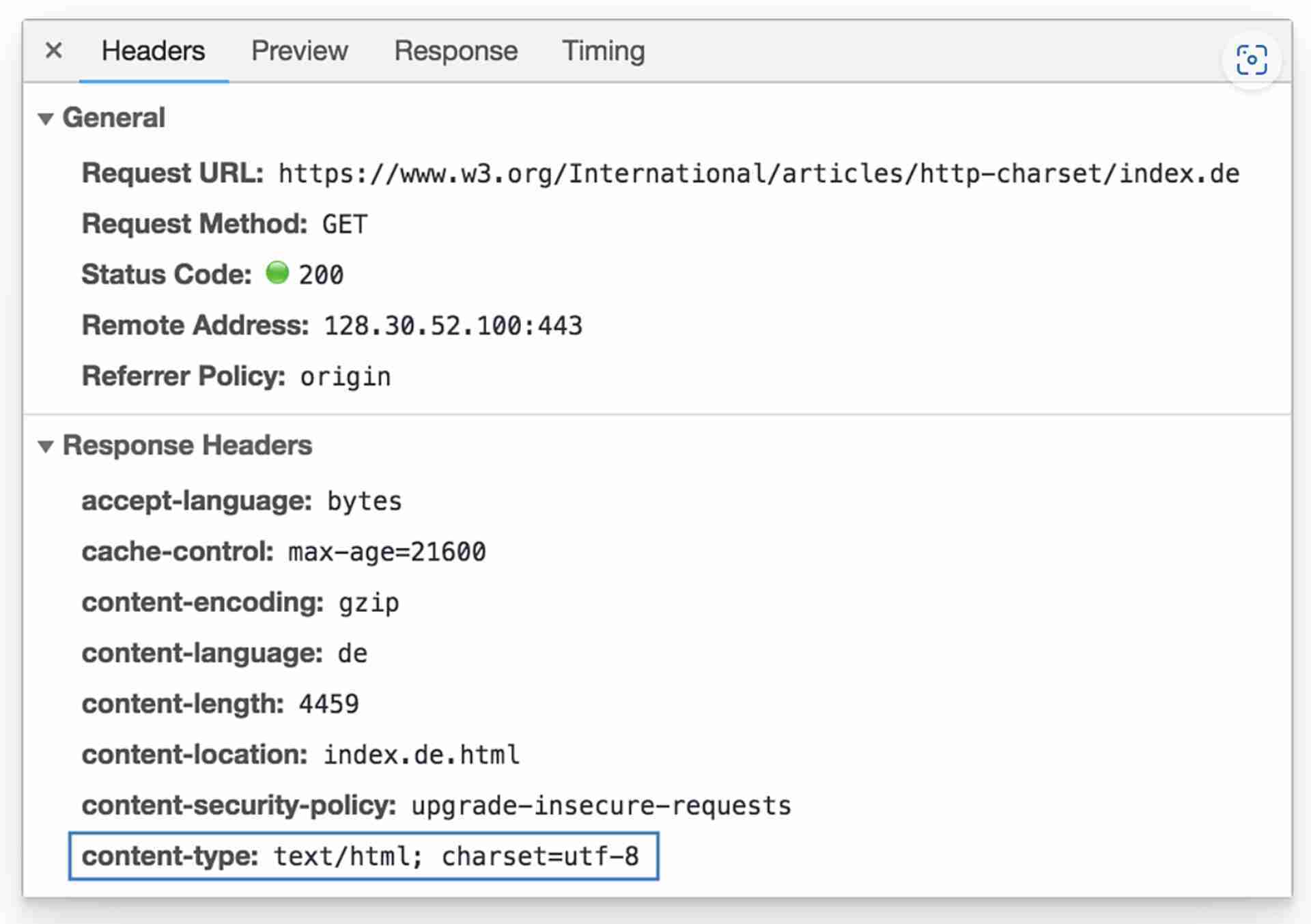The width and height of the screenshot is (1311, 924).
Task: Select the status code 200 value
Action: 321,275
